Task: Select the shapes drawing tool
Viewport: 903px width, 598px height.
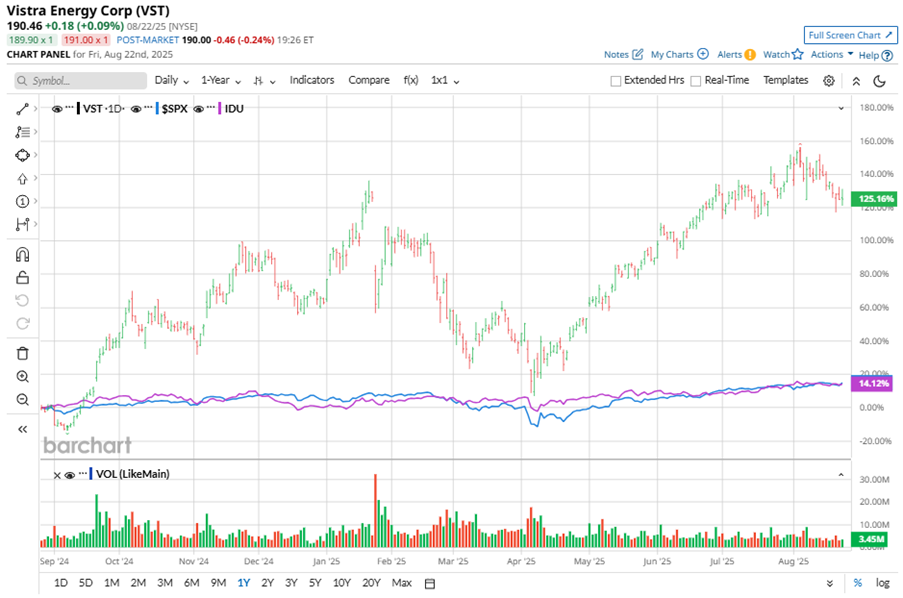Action: tap(22, 155)
